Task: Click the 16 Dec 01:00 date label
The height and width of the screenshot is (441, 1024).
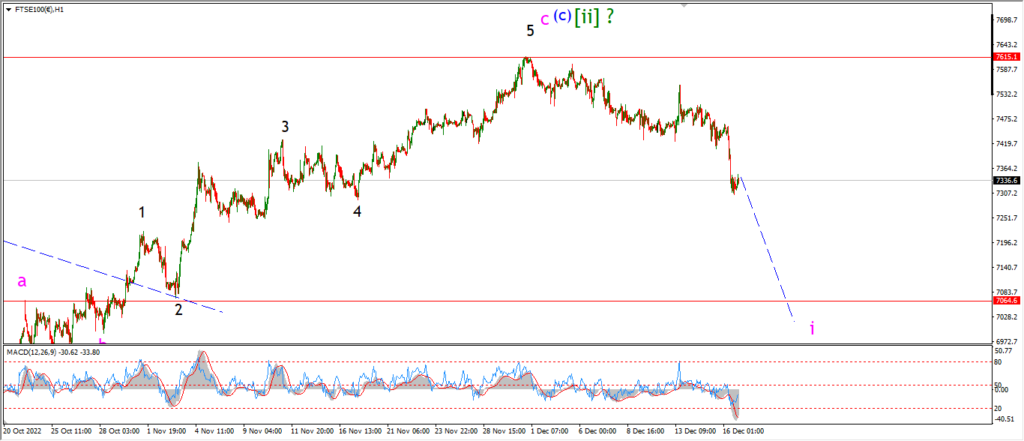Action: 743,431
